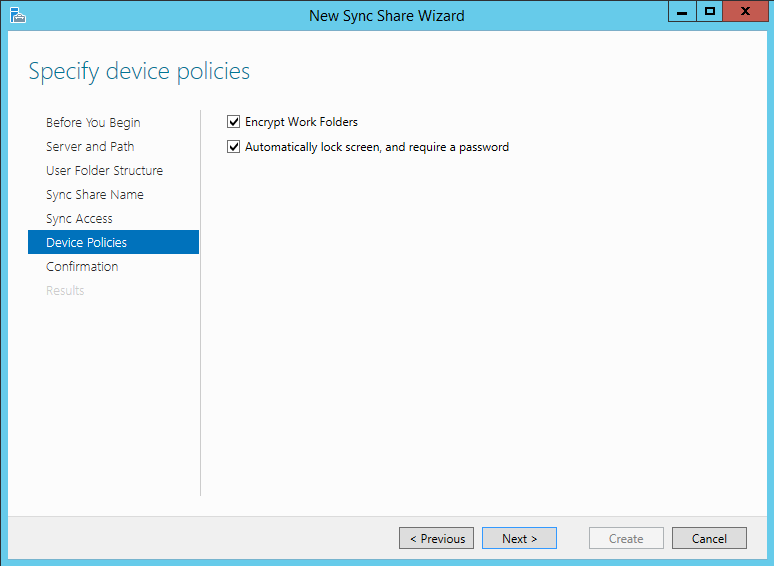This screenshot has width=774, height=566.
Task: Close the wizard with the red X
Action: point(745,11)
